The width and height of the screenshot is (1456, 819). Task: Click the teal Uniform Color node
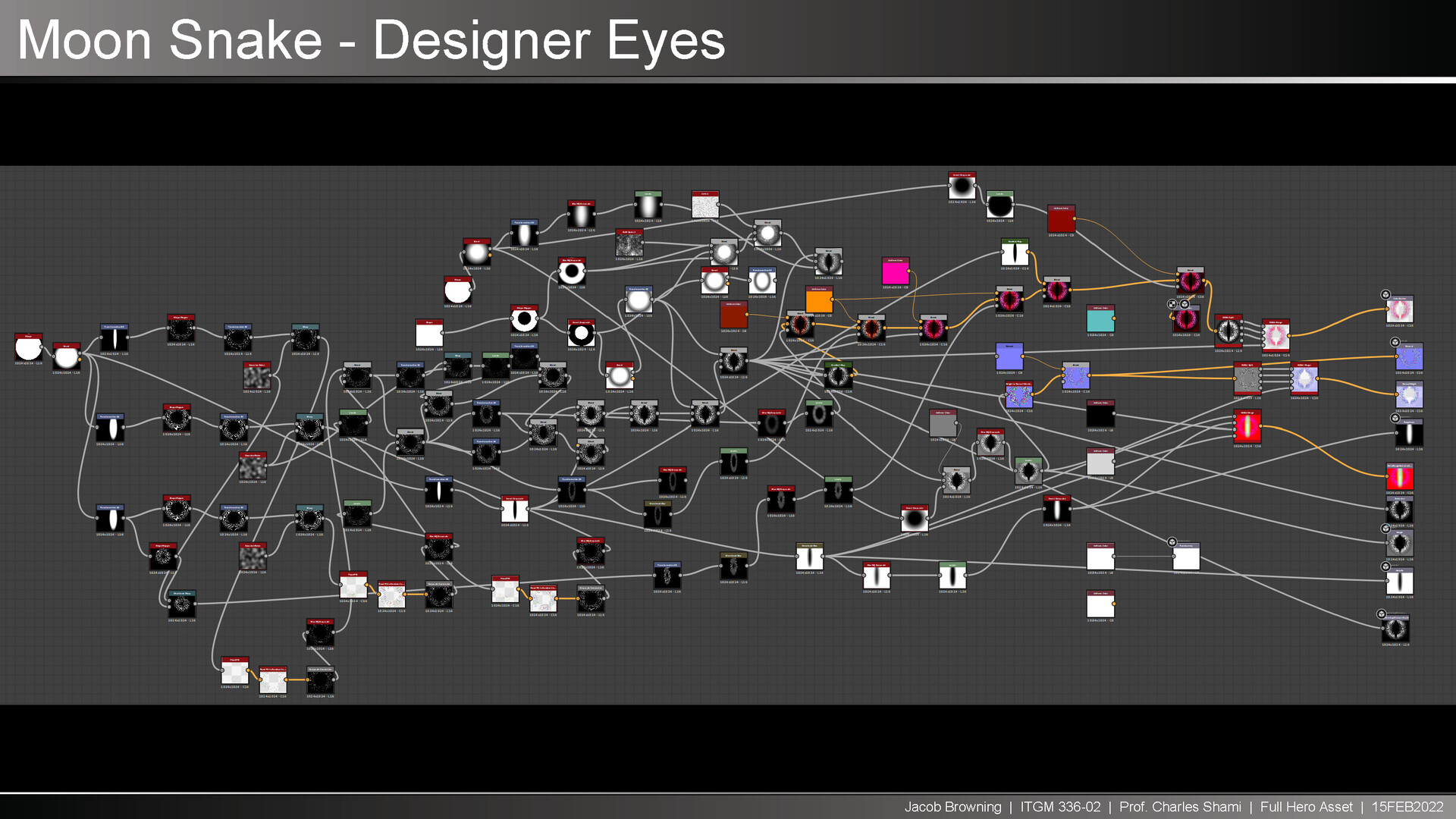[1100, 320]
